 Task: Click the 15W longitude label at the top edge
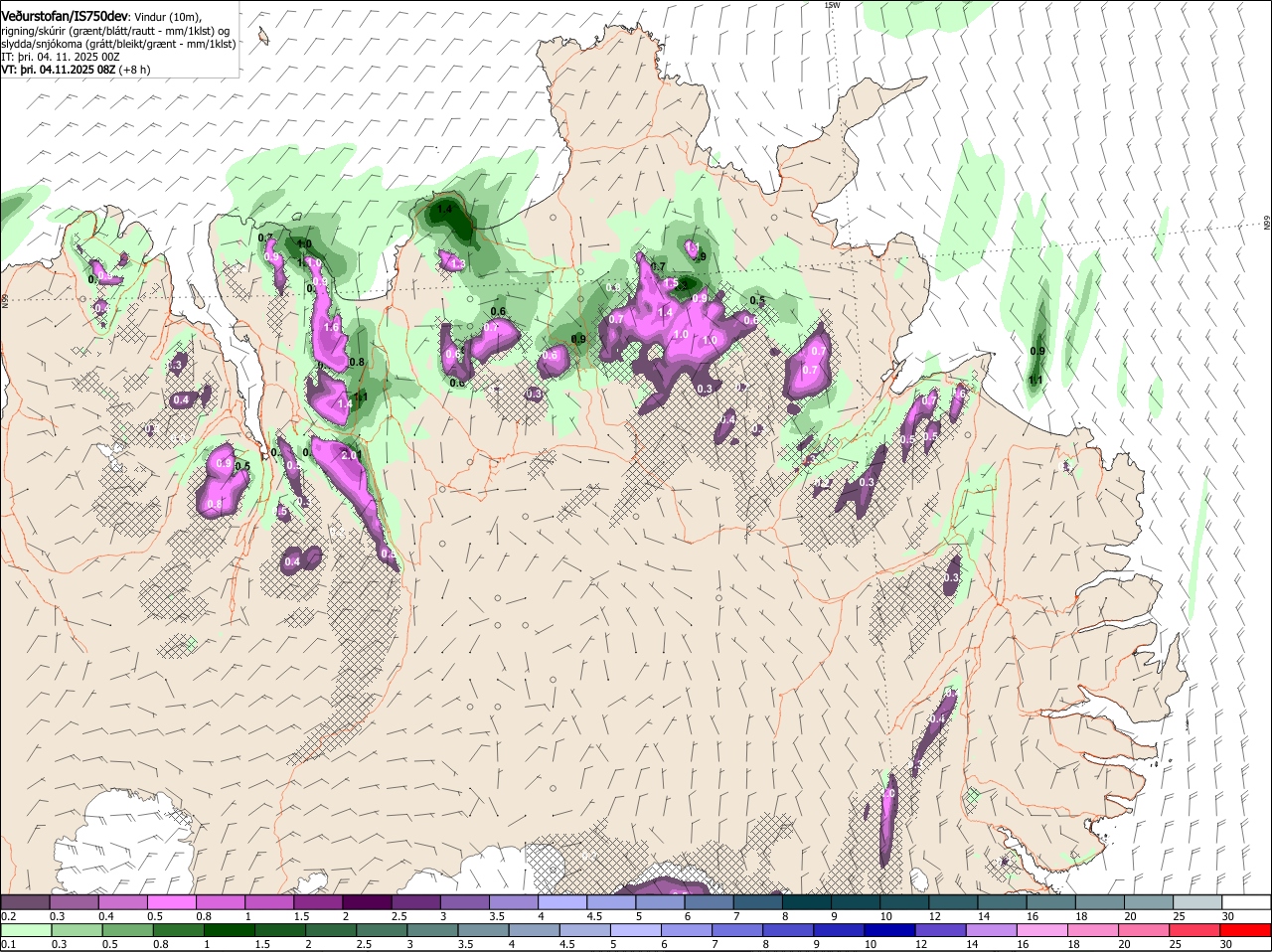(833, 5)
